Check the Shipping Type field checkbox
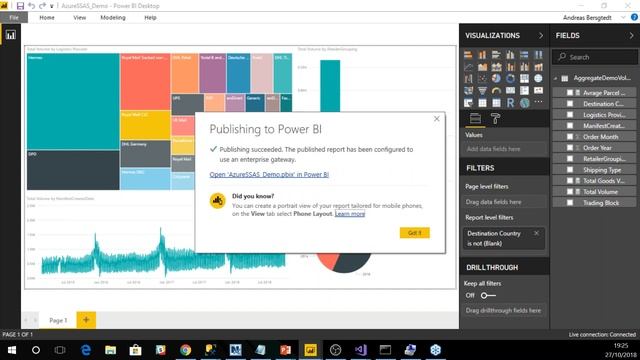This screenshot has height=360, width=640. (x=570, y=170)
